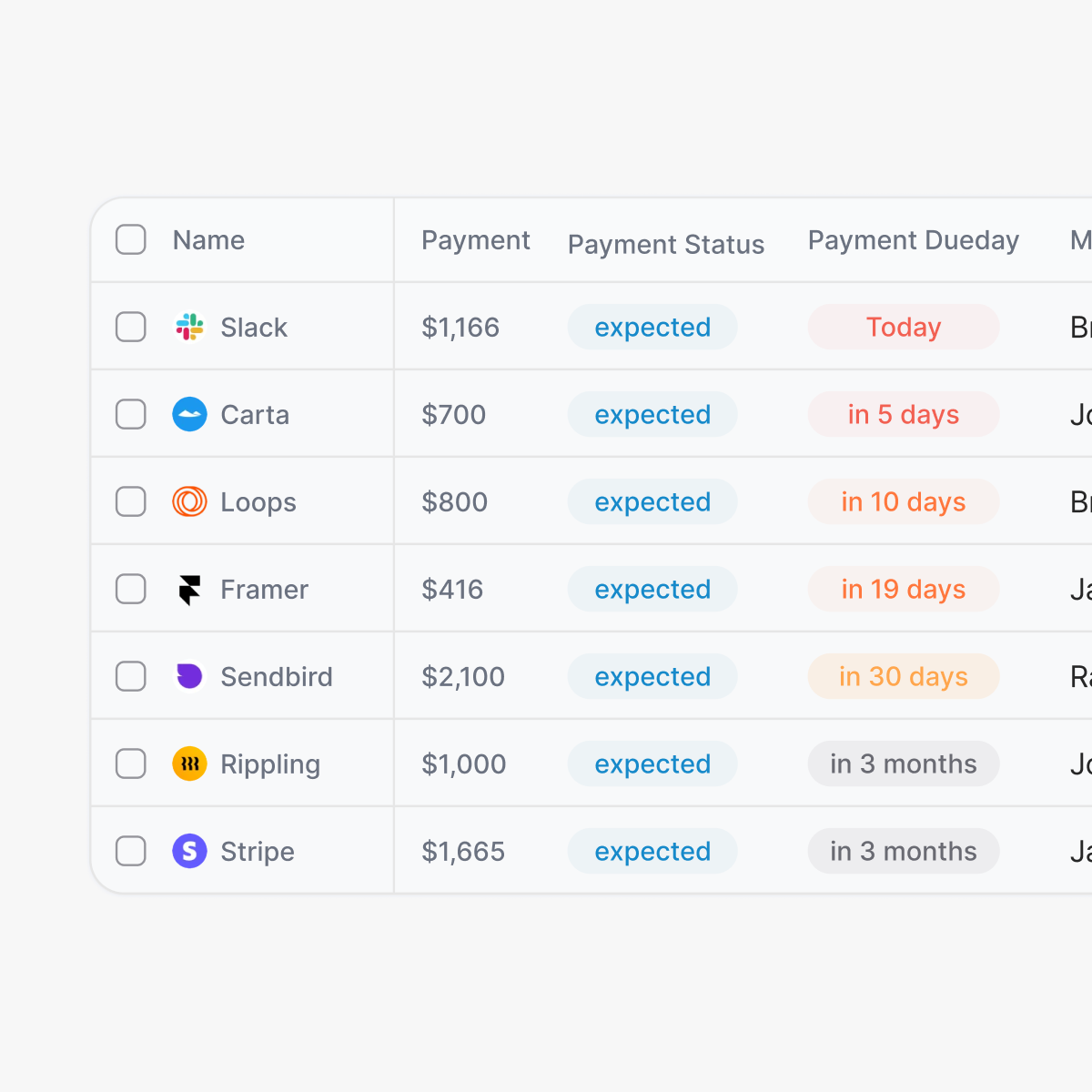Click the Carta logo icon
This screenshot has width=1092, height=1092.
point(189,414)
